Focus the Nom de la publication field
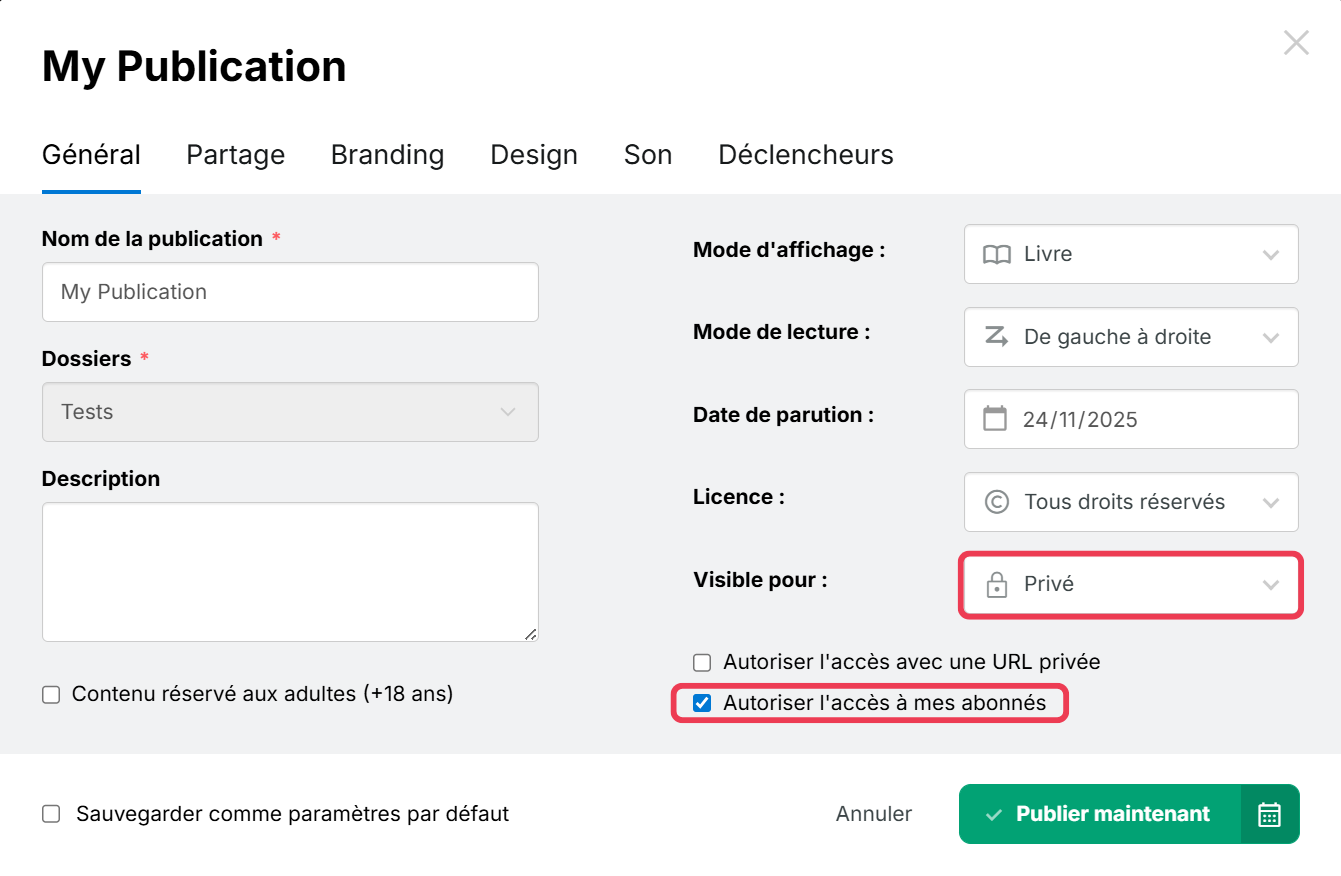The image size is (1341, 876). pos(290,292)
